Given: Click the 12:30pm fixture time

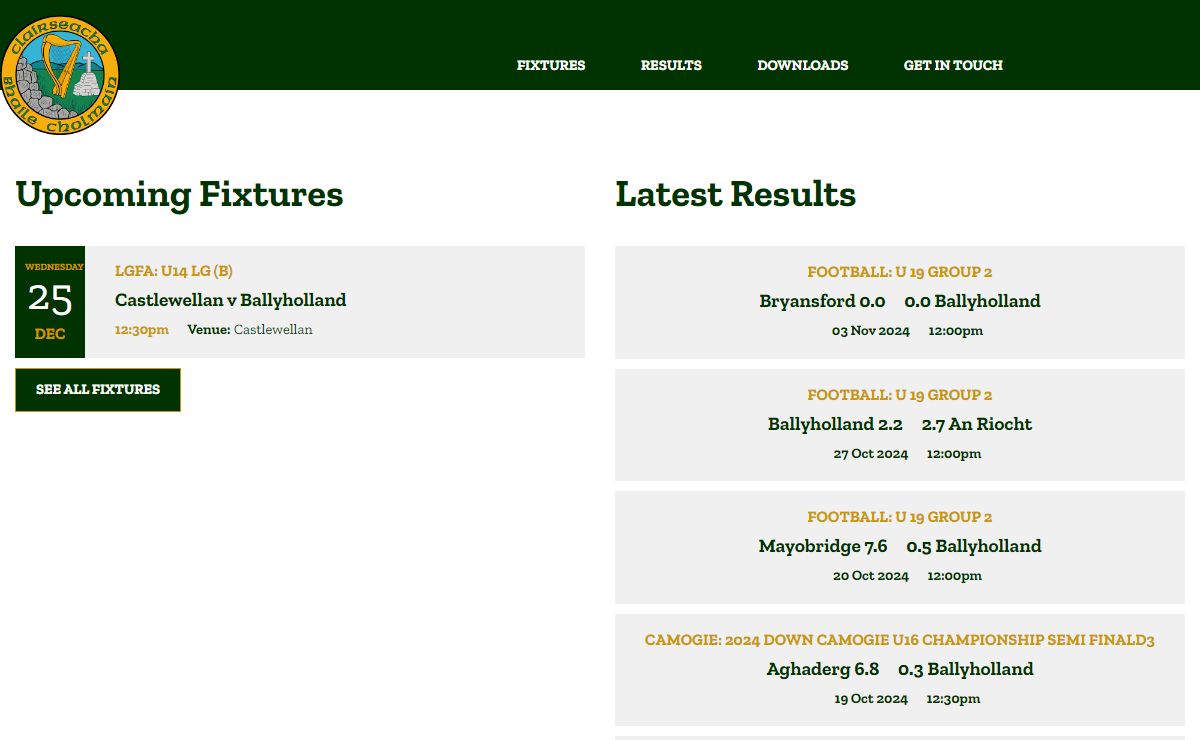Looking at the screenshot, I should 142,329.
